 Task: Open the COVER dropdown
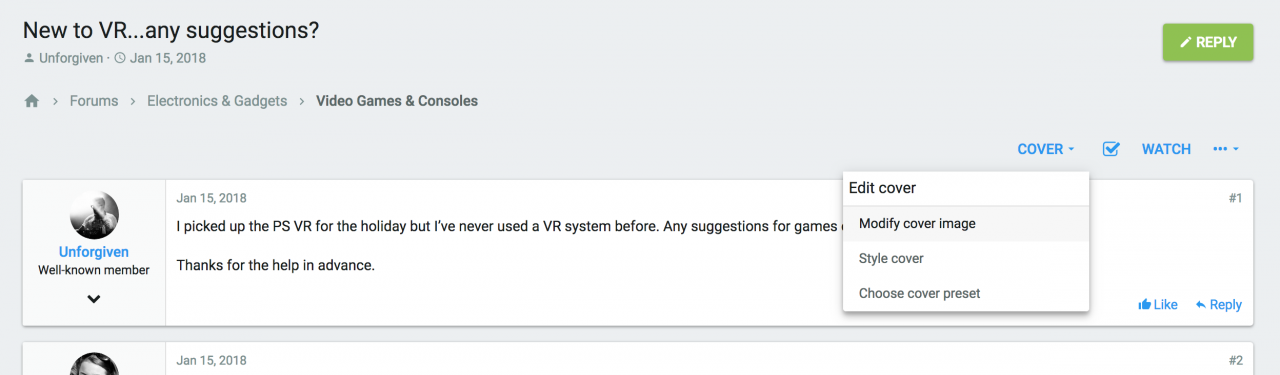1046,149
